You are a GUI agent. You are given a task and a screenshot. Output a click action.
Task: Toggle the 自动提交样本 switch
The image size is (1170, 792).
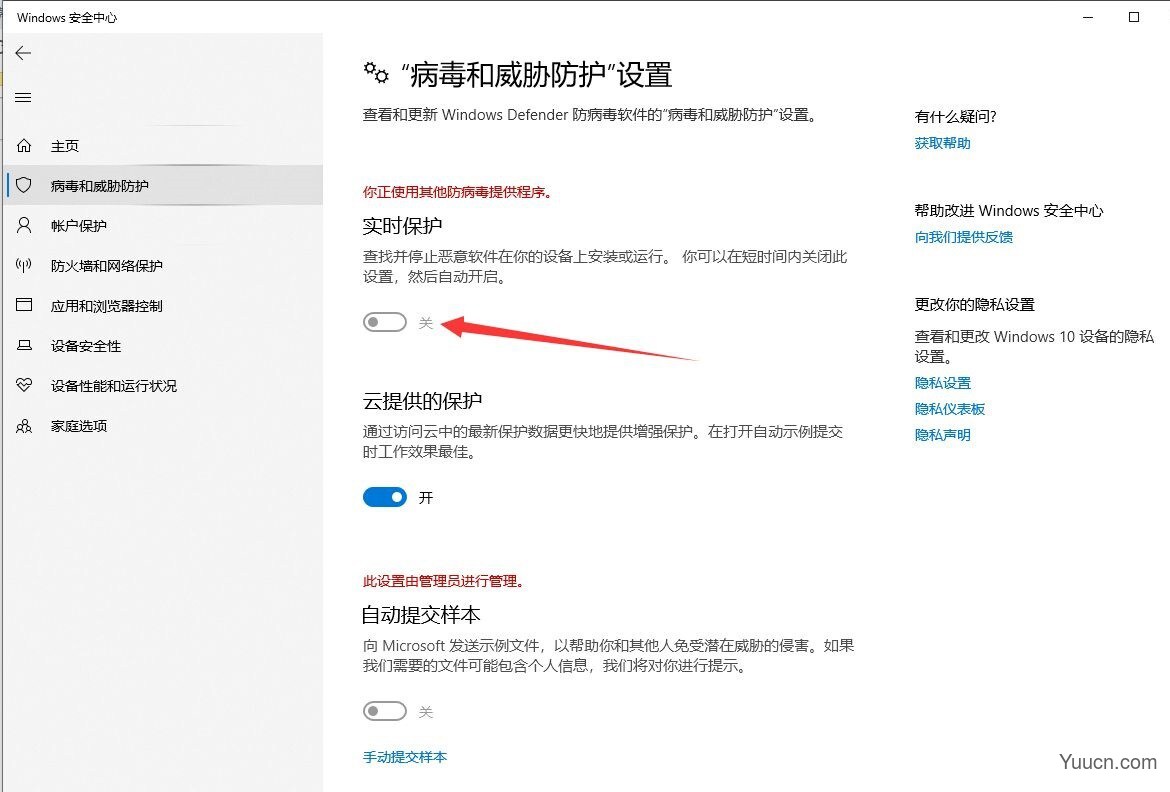385,711
